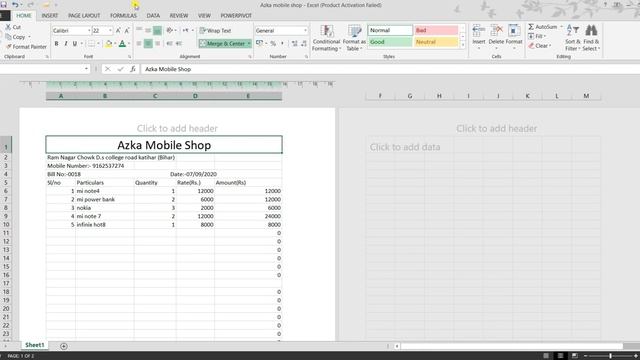Toggle Italic formatting
Image resolution: width=640 pixels, height=360 pixels.
point(65,43)
